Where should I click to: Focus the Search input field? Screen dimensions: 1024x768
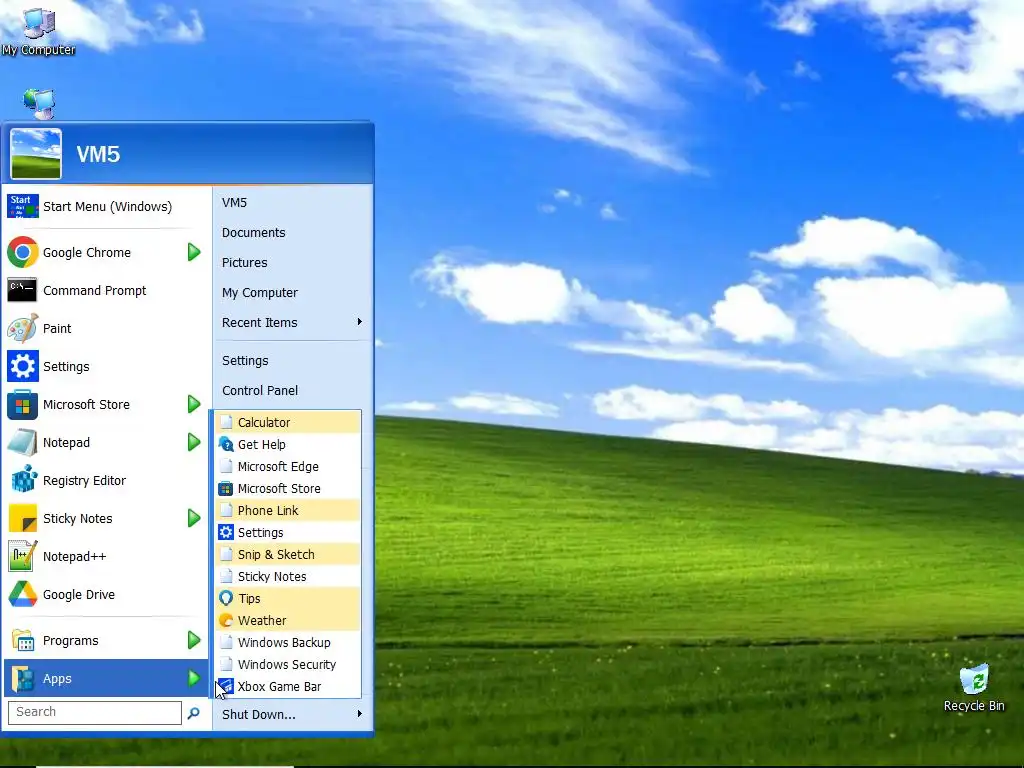95,712
